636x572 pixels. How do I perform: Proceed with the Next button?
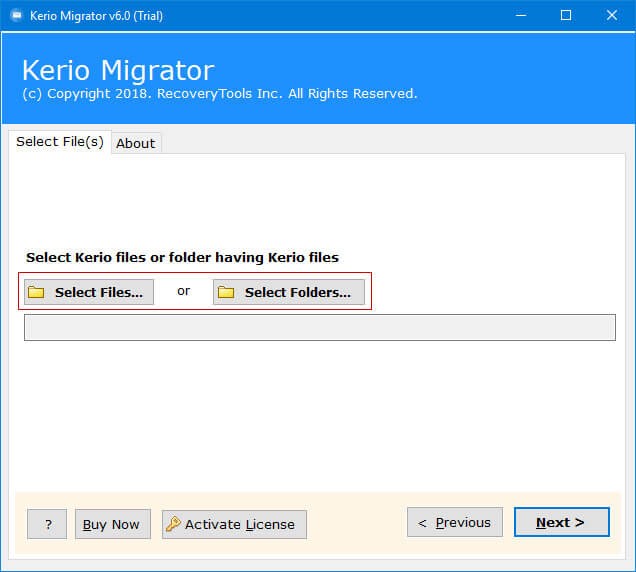(561, 522)
